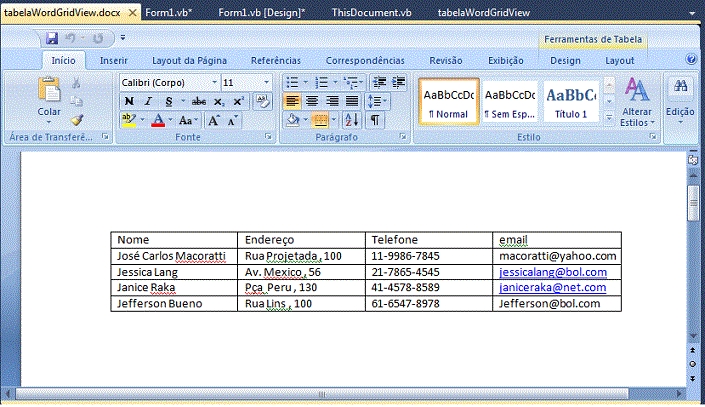
Task: Click the Undo icon in quick access toolbar
Action: click(71, 38)
